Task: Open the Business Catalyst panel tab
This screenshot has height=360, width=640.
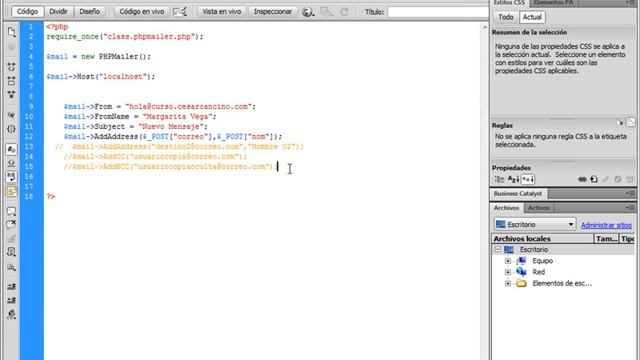Action: pyautogui.click(x=518, y=193)
